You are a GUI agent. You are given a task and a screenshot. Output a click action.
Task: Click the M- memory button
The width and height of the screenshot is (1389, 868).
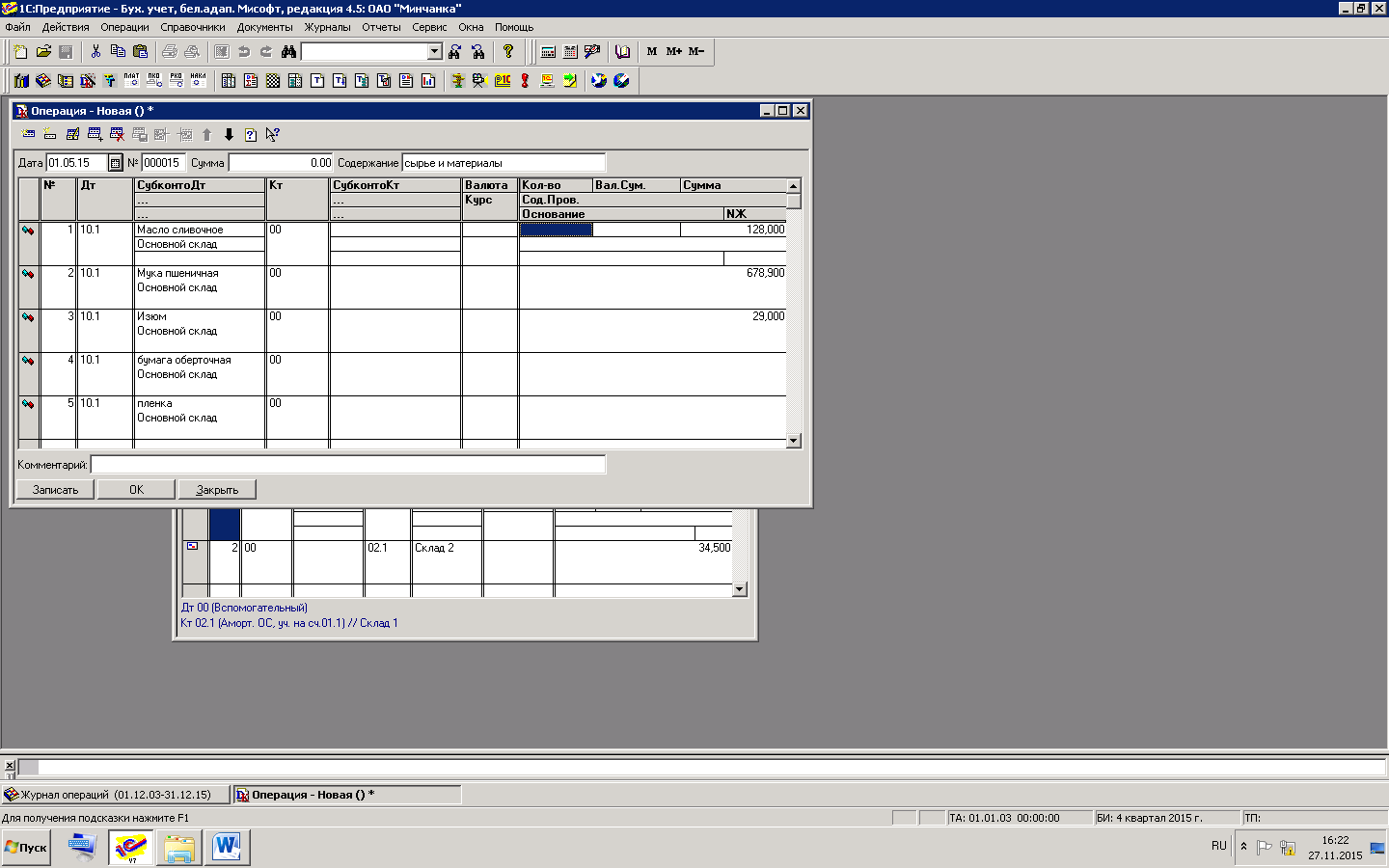click(x=696, y=51)
